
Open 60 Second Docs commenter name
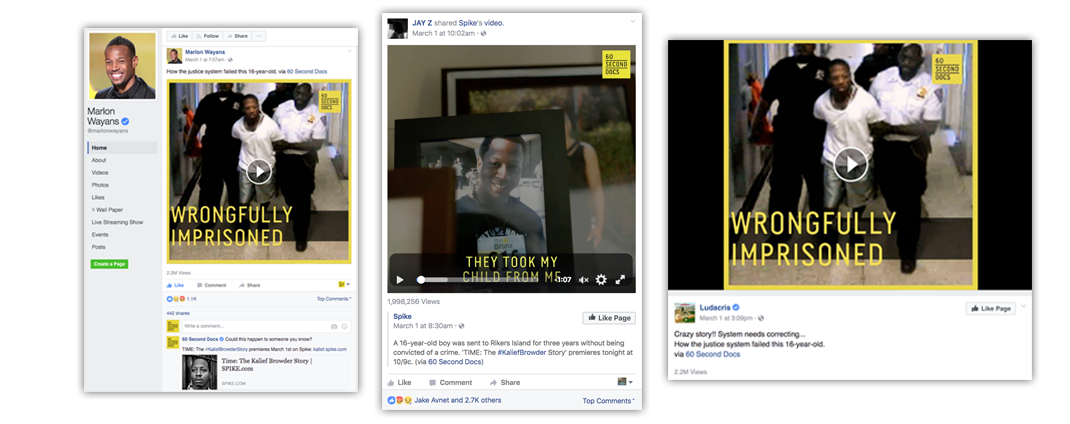point(200,339)
